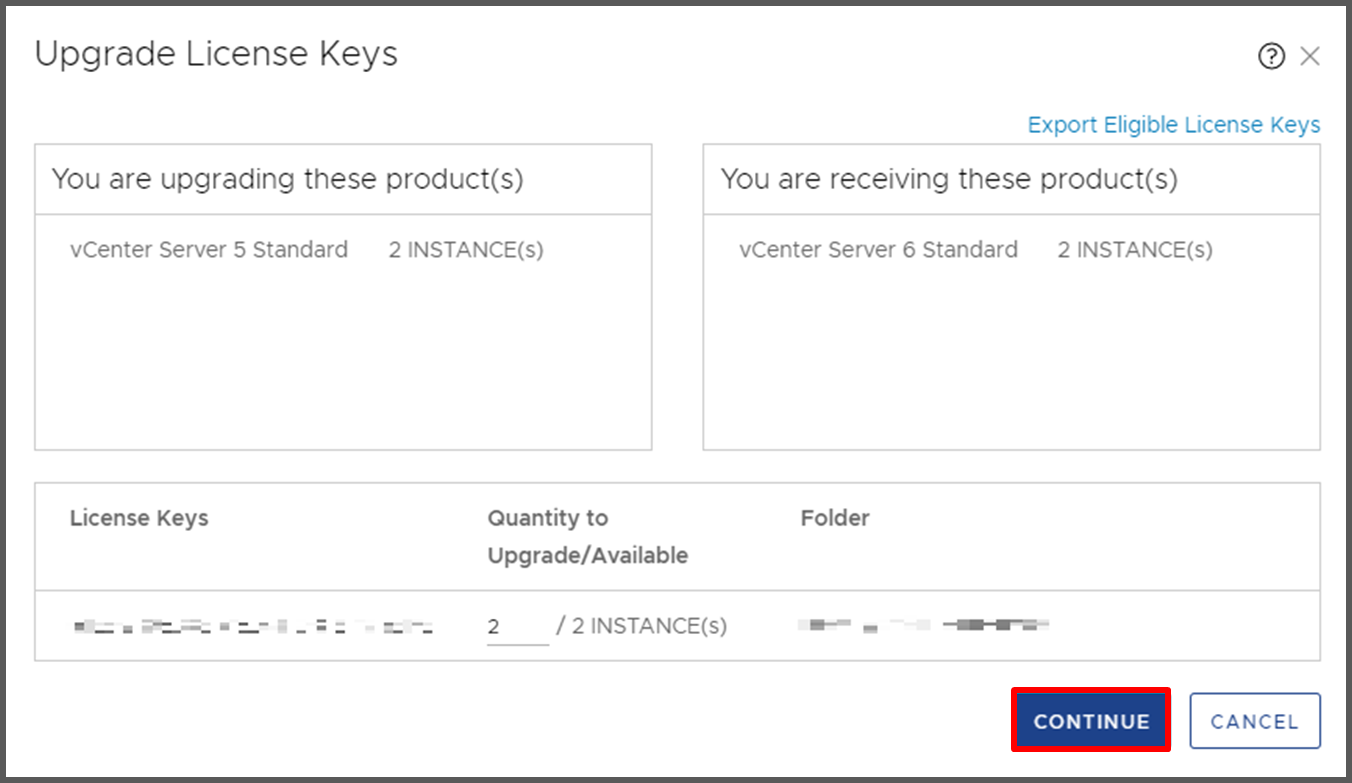Screen dimensions: 1352x783
Task: Select vCenter Server 6 Standard entry
Action: (x=878, y=250)
